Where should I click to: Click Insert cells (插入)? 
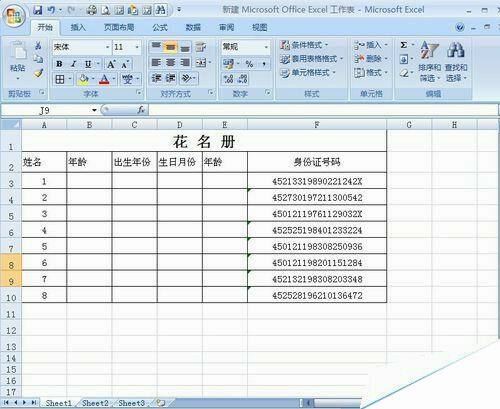coord(371,45)
